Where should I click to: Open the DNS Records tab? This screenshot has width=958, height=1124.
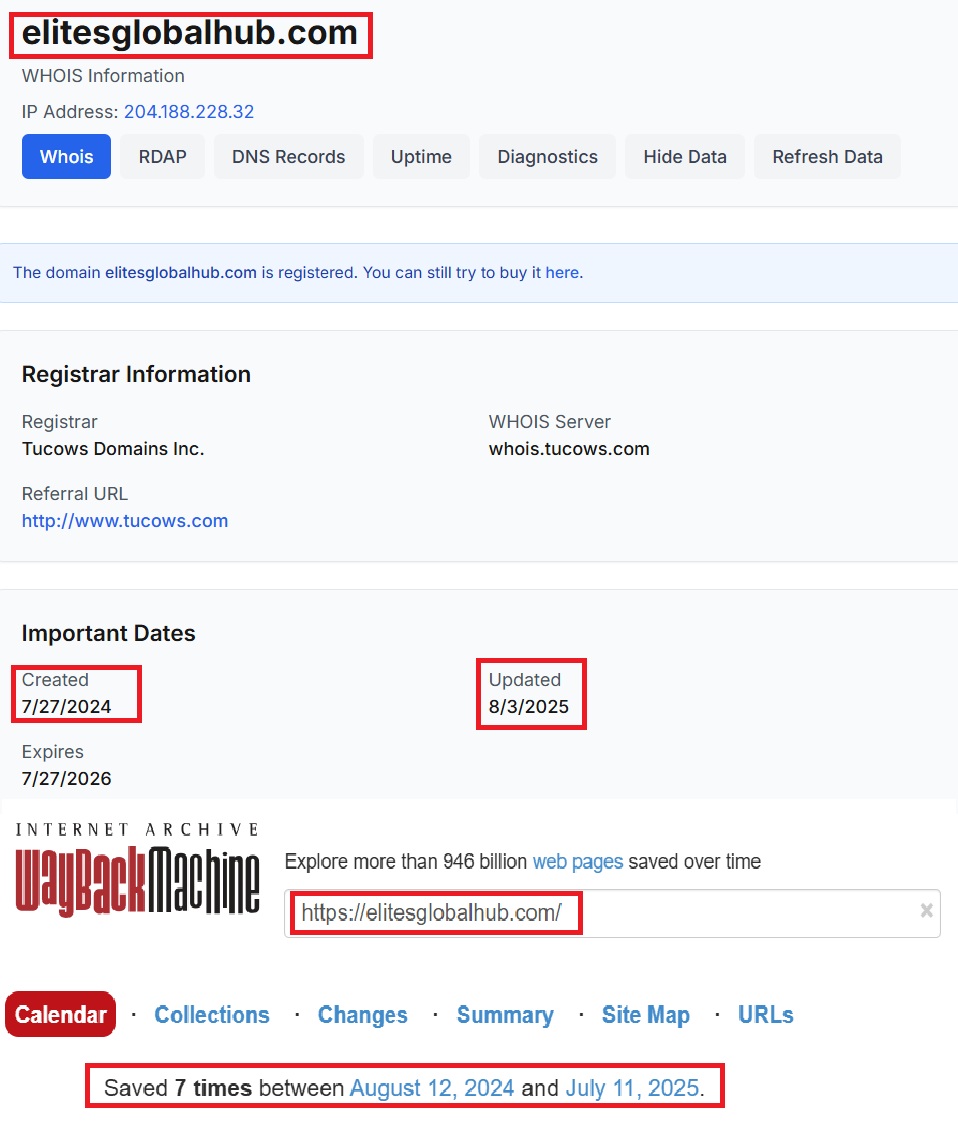coord(288,156)
